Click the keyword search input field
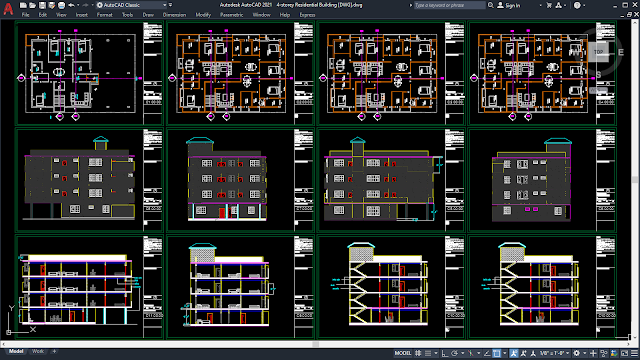The image size is (640, 360). coord(449,5)
